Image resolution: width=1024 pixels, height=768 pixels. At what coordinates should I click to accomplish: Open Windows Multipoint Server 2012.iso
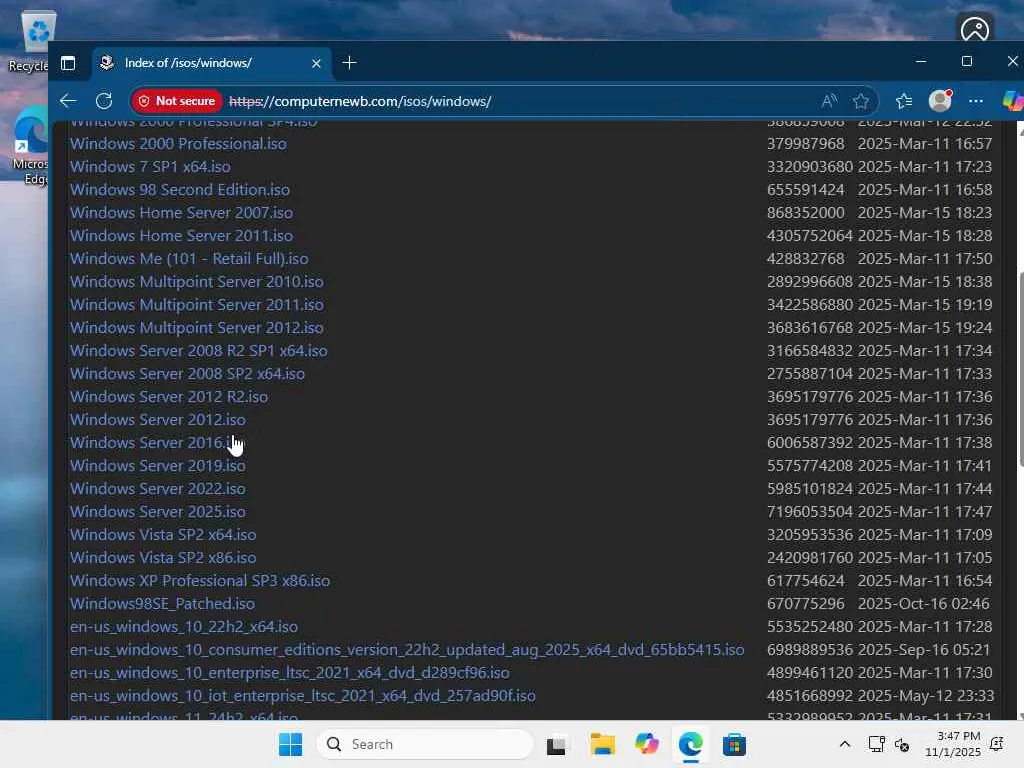click(x=197, y=327)
